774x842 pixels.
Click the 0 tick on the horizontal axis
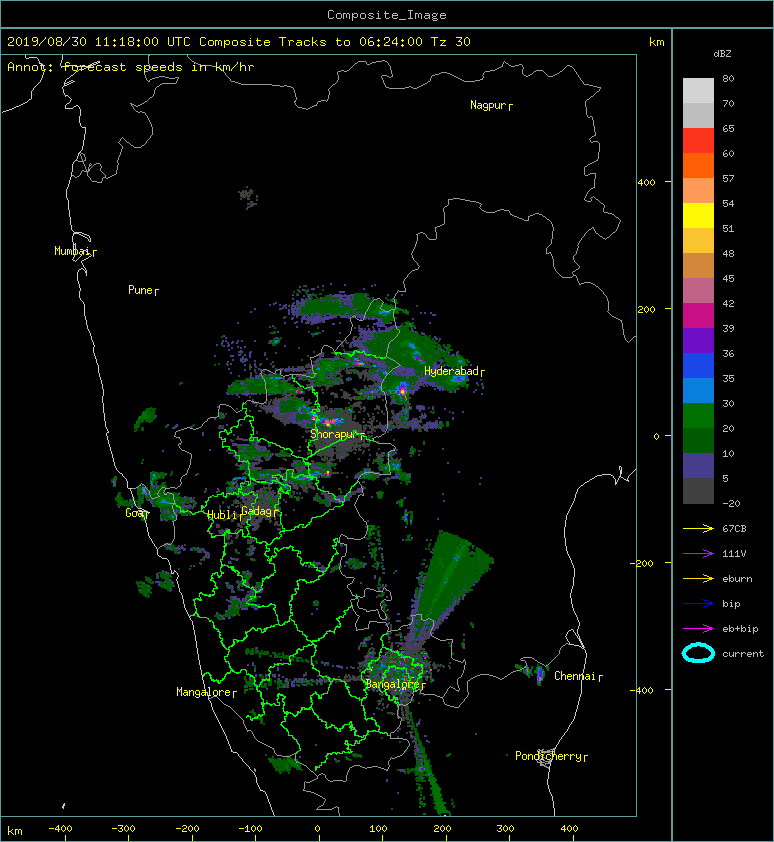tap(317, 829)
